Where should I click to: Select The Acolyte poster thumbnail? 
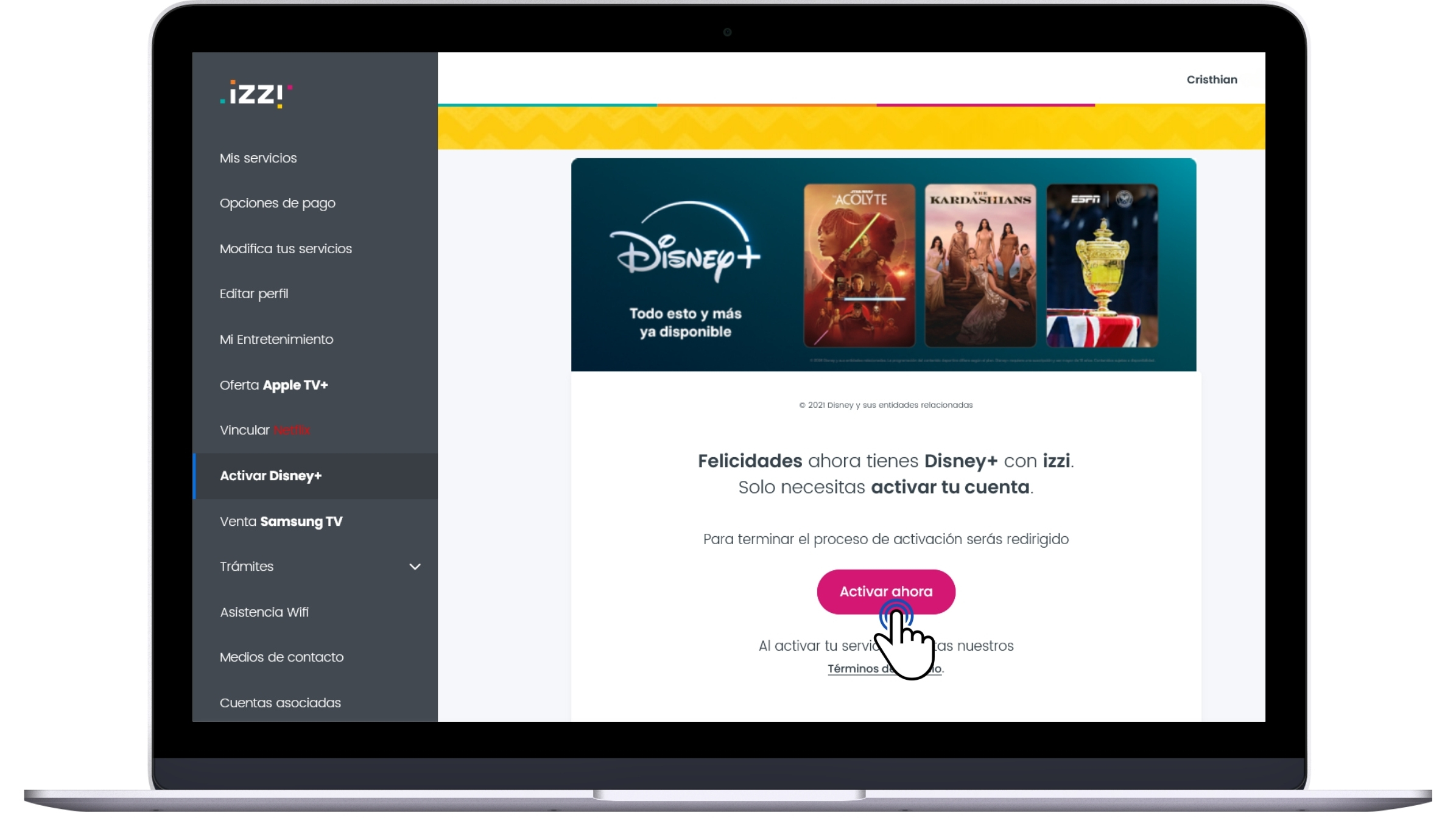click(859, 266)
